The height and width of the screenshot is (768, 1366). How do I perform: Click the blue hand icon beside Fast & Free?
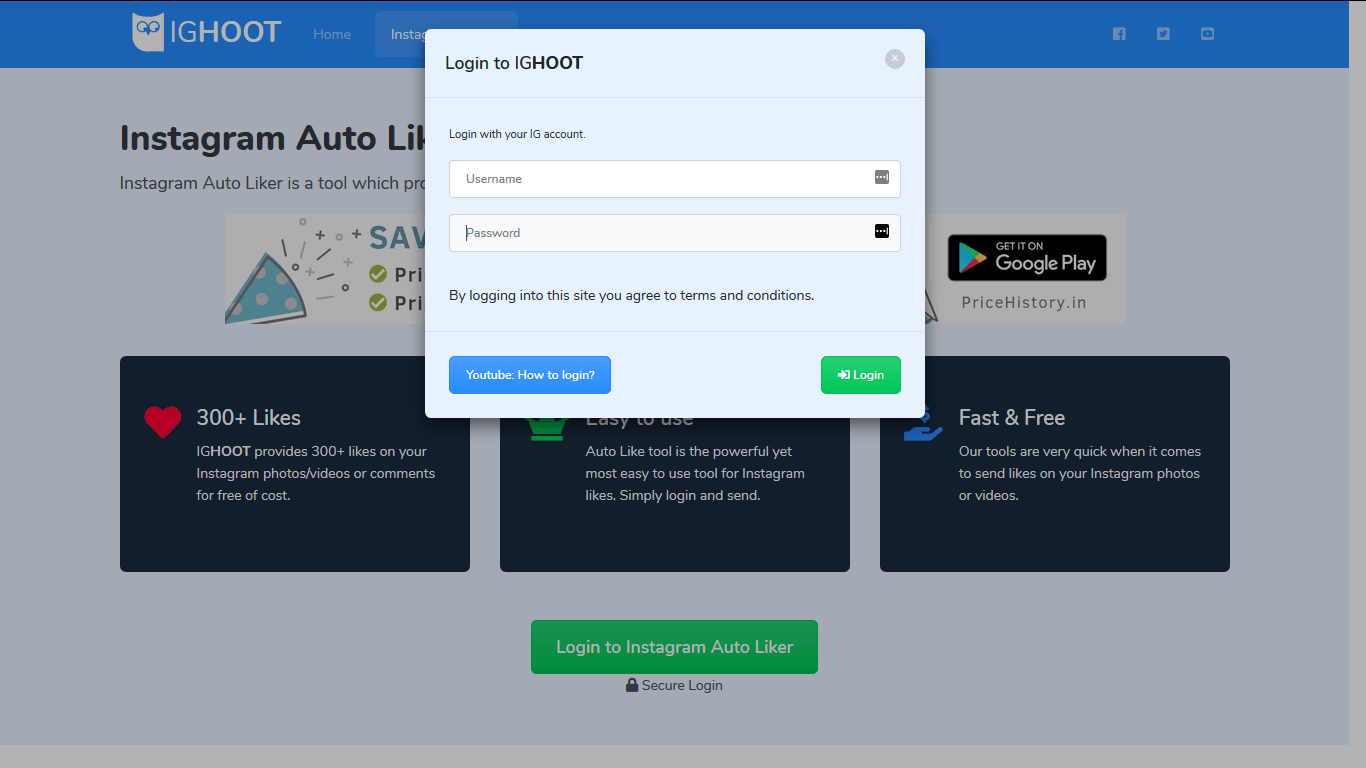923,424
